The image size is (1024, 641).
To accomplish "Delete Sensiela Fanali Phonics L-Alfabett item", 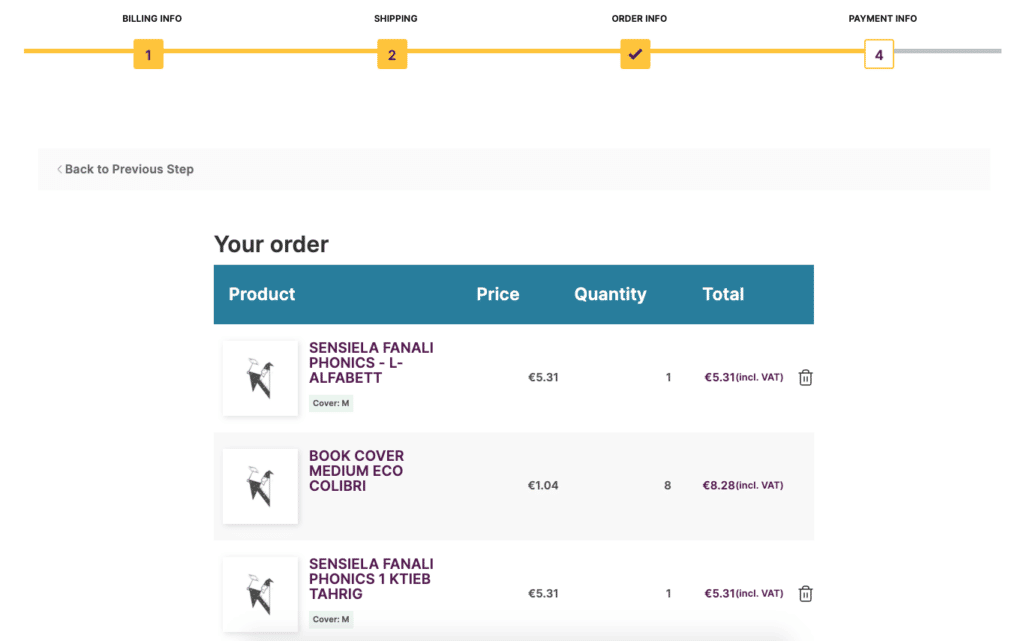I will (x=805, y=378).
